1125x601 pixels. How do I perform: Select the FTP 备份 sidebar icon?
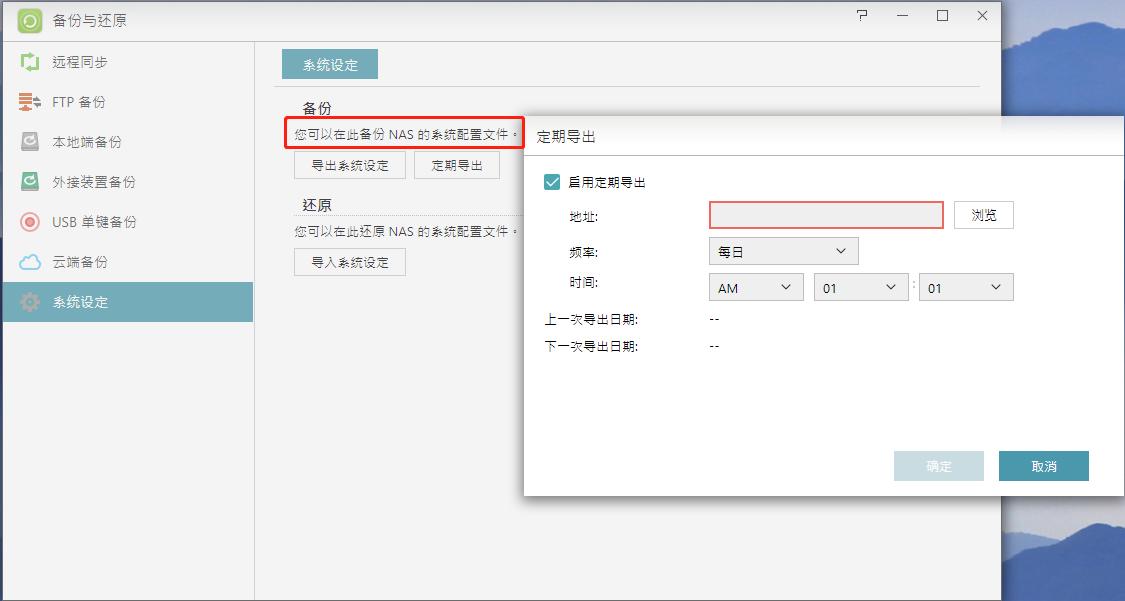pos(30,101)
